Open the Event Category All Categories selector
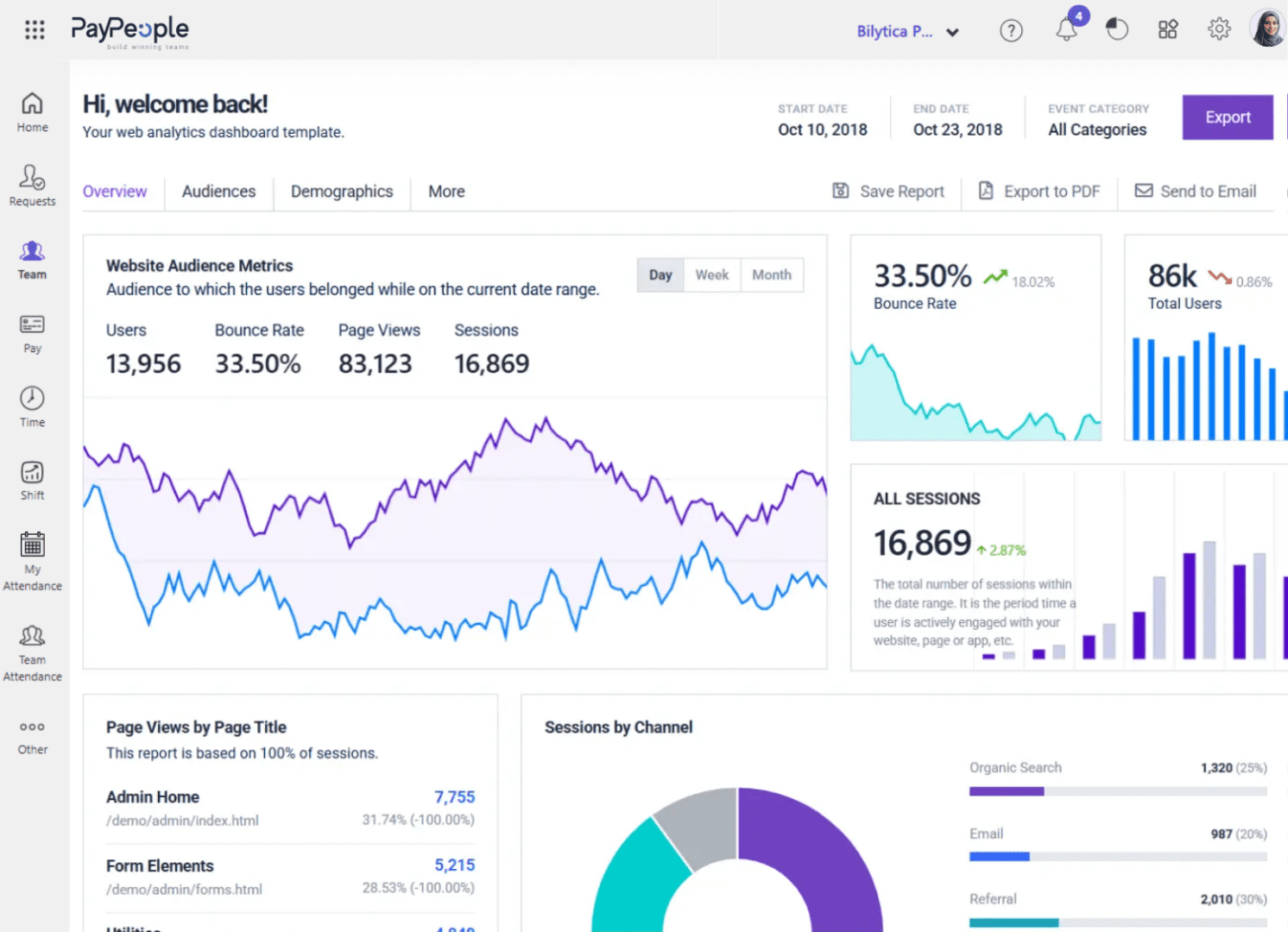Image resolution: width=1288 pixels, height=932 pixels. point(1097,129)
